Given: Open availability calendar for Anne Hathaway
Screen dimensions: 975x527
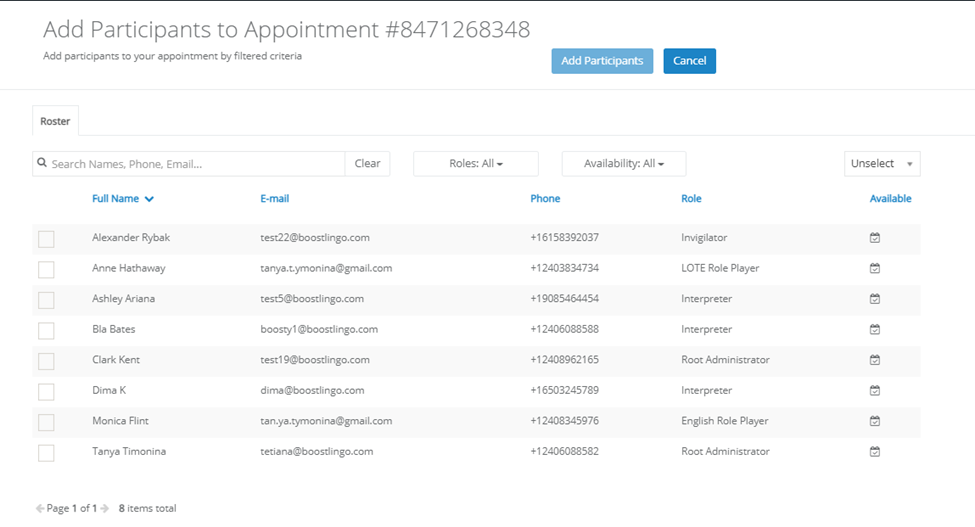Looking at the screenshot, I should point(874,268).
